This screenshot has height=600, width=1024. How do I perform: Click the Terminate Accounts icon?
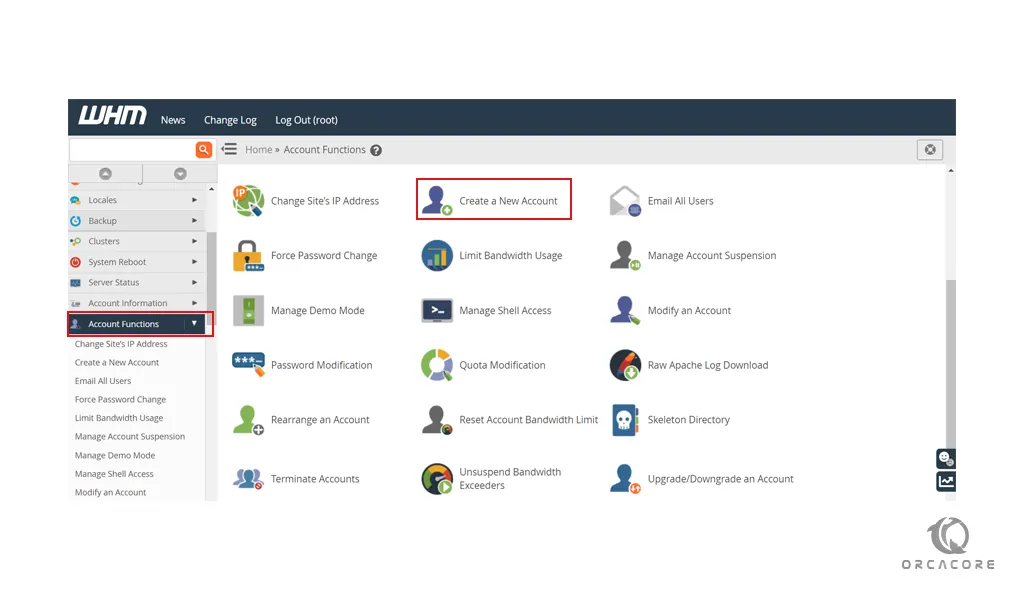[x=248, y=479]
